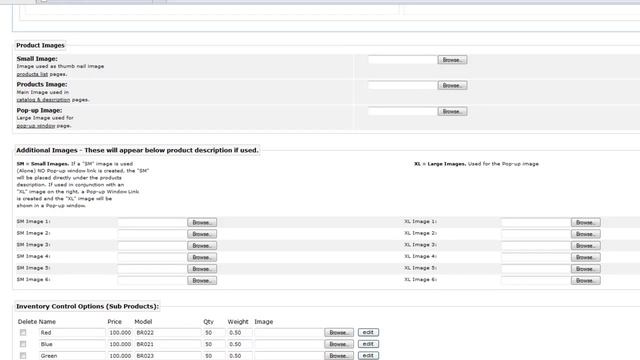The width and height of the screenshot is (640, 360).
Task: Click the Small Image file path field
Action: 402,60
